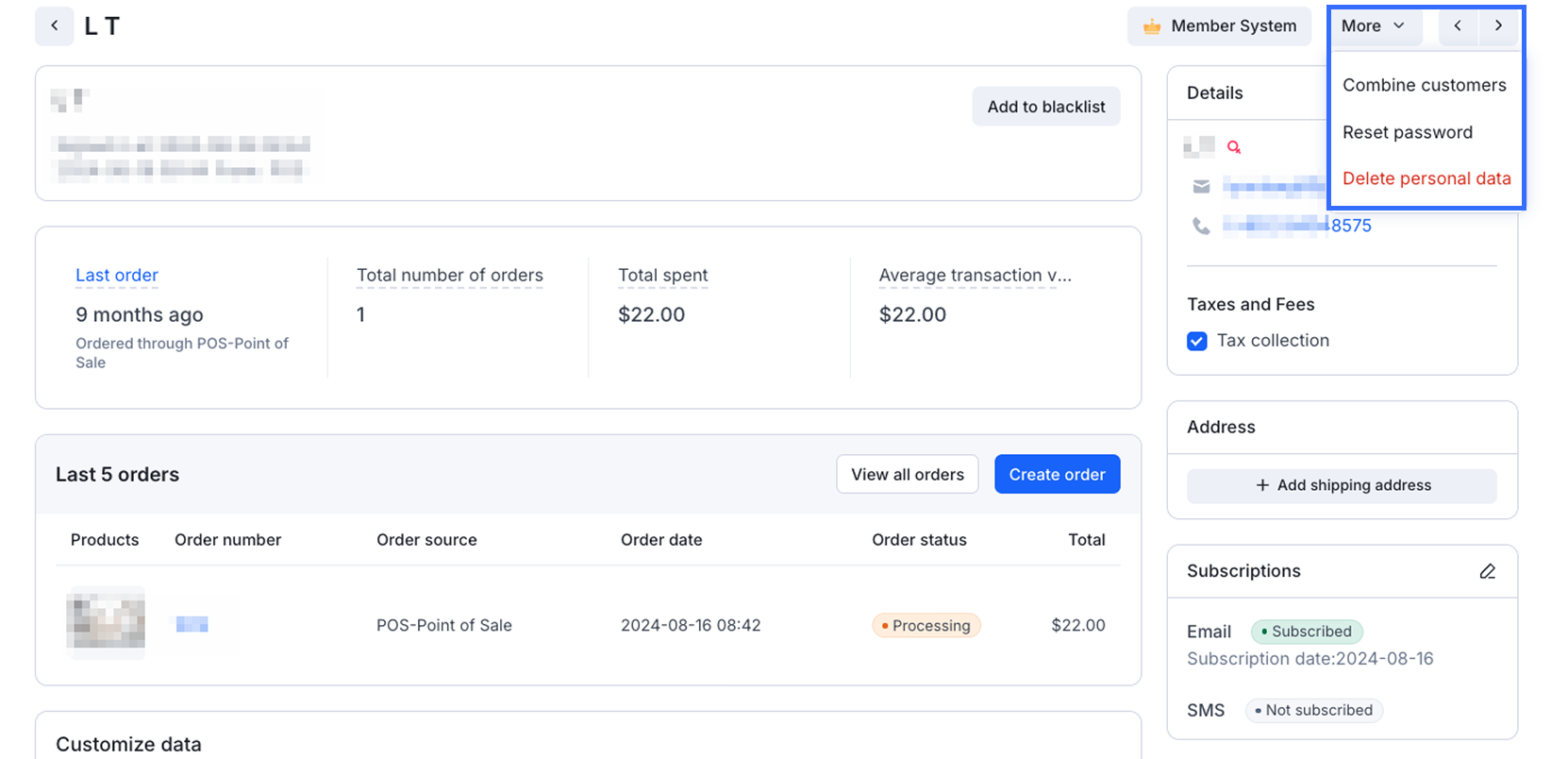Click the red search icon in Details
The width and height of the screenshot is (1568, 759).
coord(1233,147)
